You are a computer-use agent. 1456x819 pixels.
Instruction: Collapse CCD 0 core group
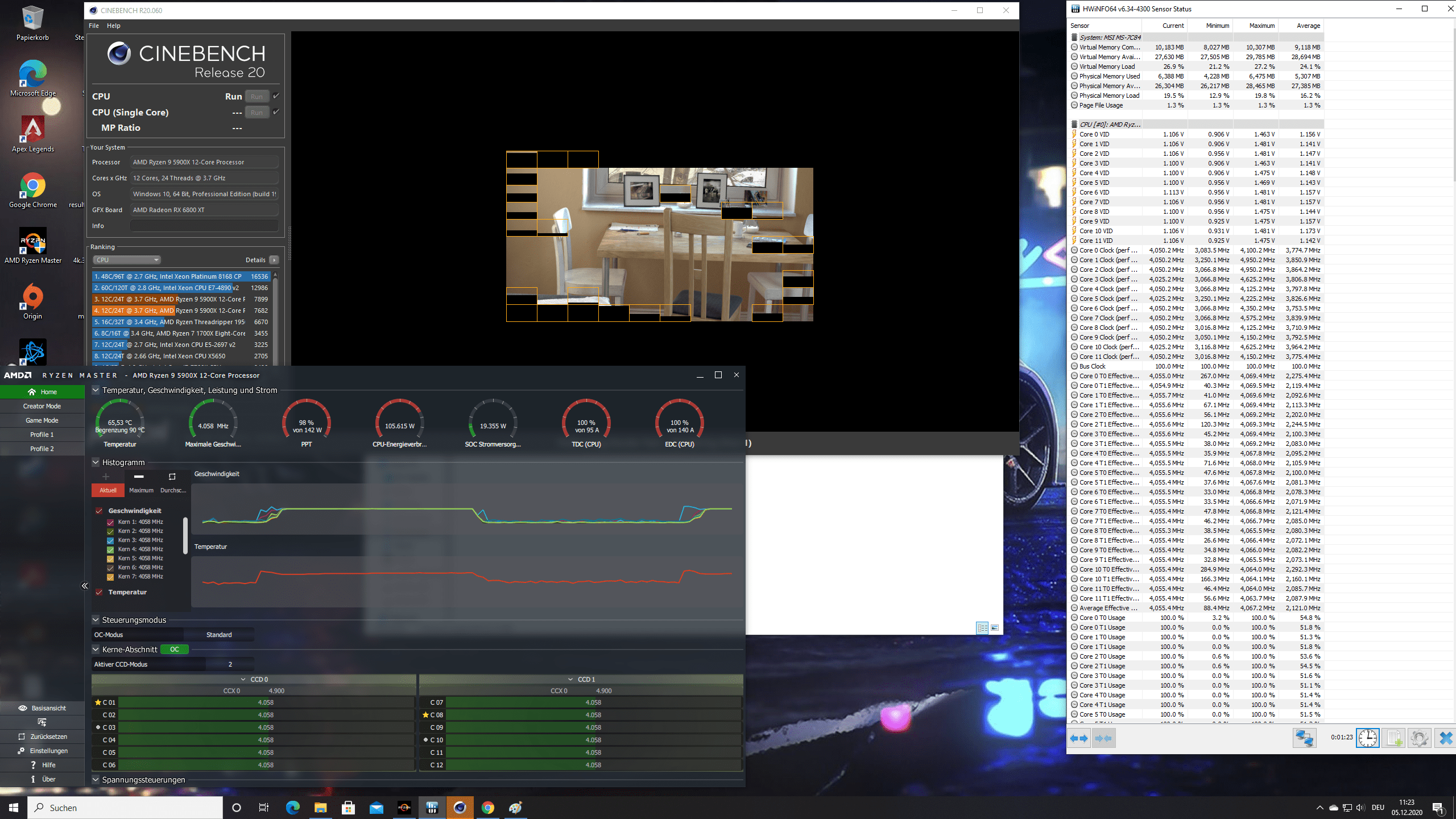coord(243,679)
